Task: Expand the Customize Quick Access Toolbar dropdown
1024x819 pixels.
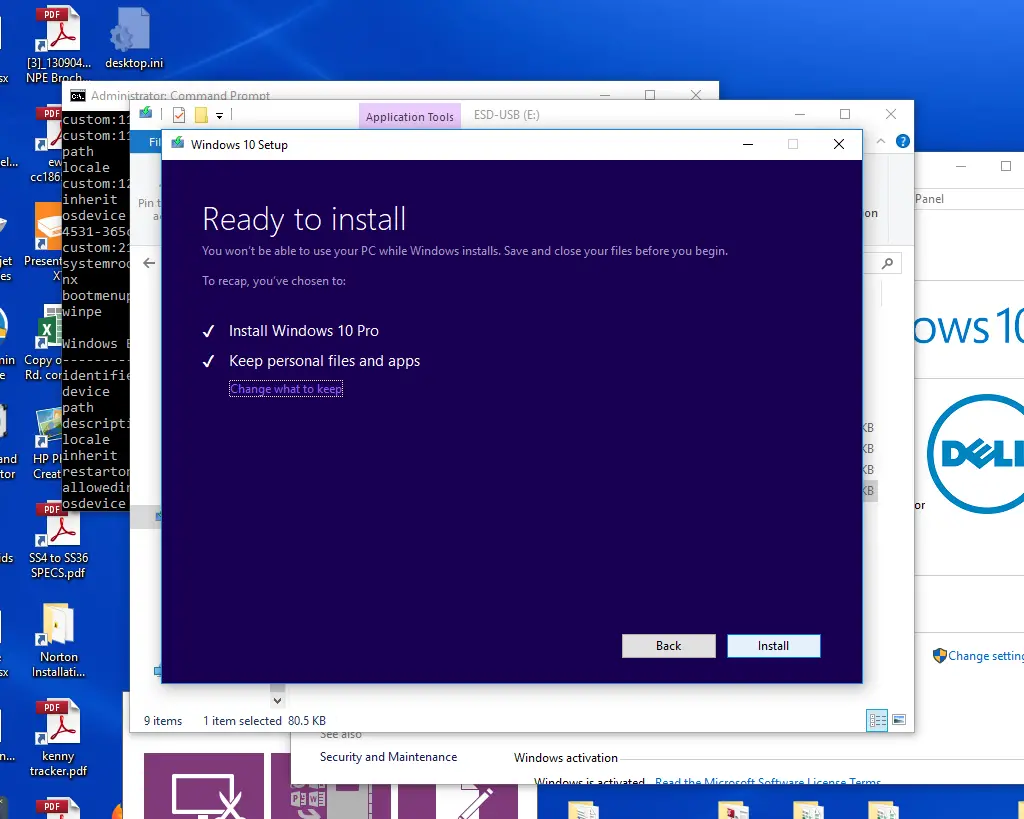Action: click(219, 116)
